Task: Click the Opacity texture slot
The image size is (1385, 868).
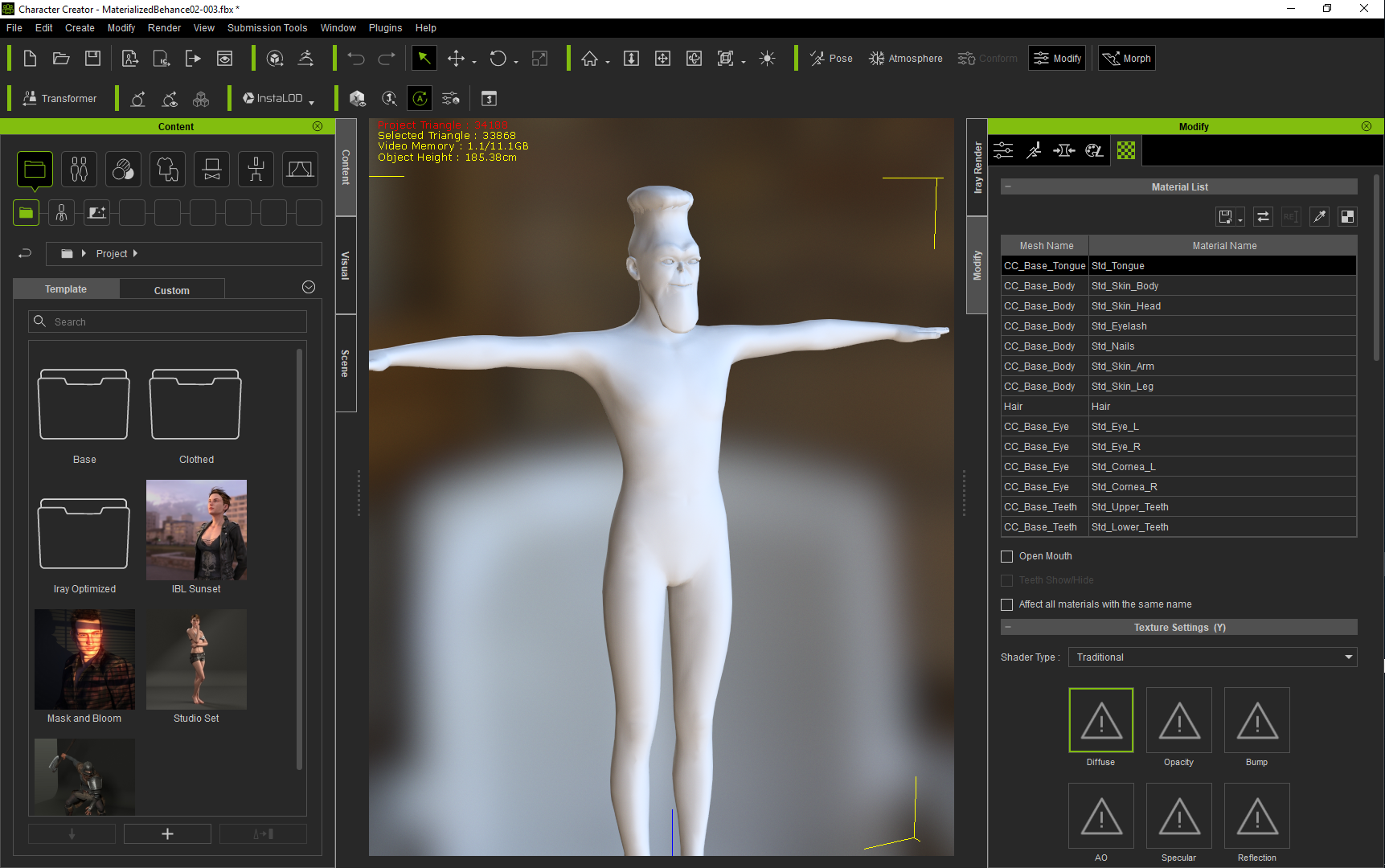Action: 1179,719
